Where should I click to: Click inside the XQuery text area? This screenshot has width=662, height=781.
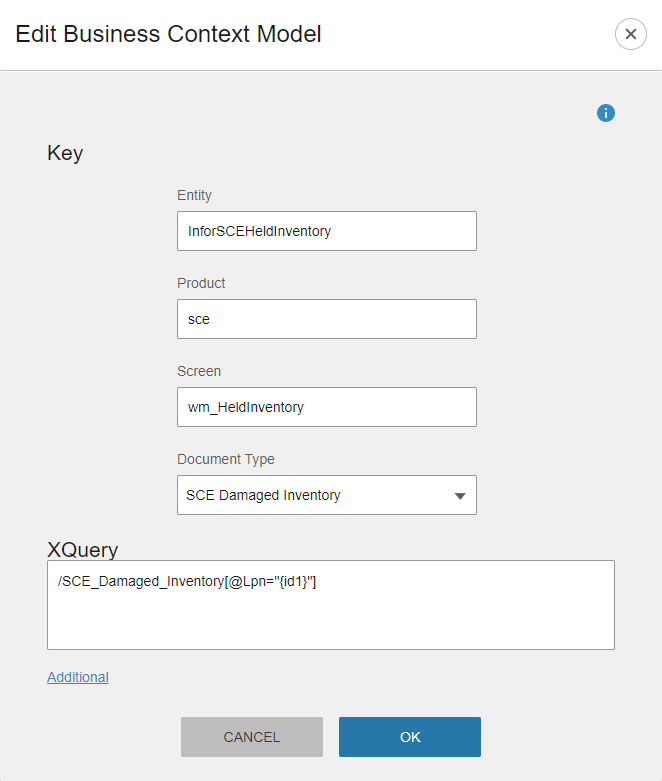330,615
